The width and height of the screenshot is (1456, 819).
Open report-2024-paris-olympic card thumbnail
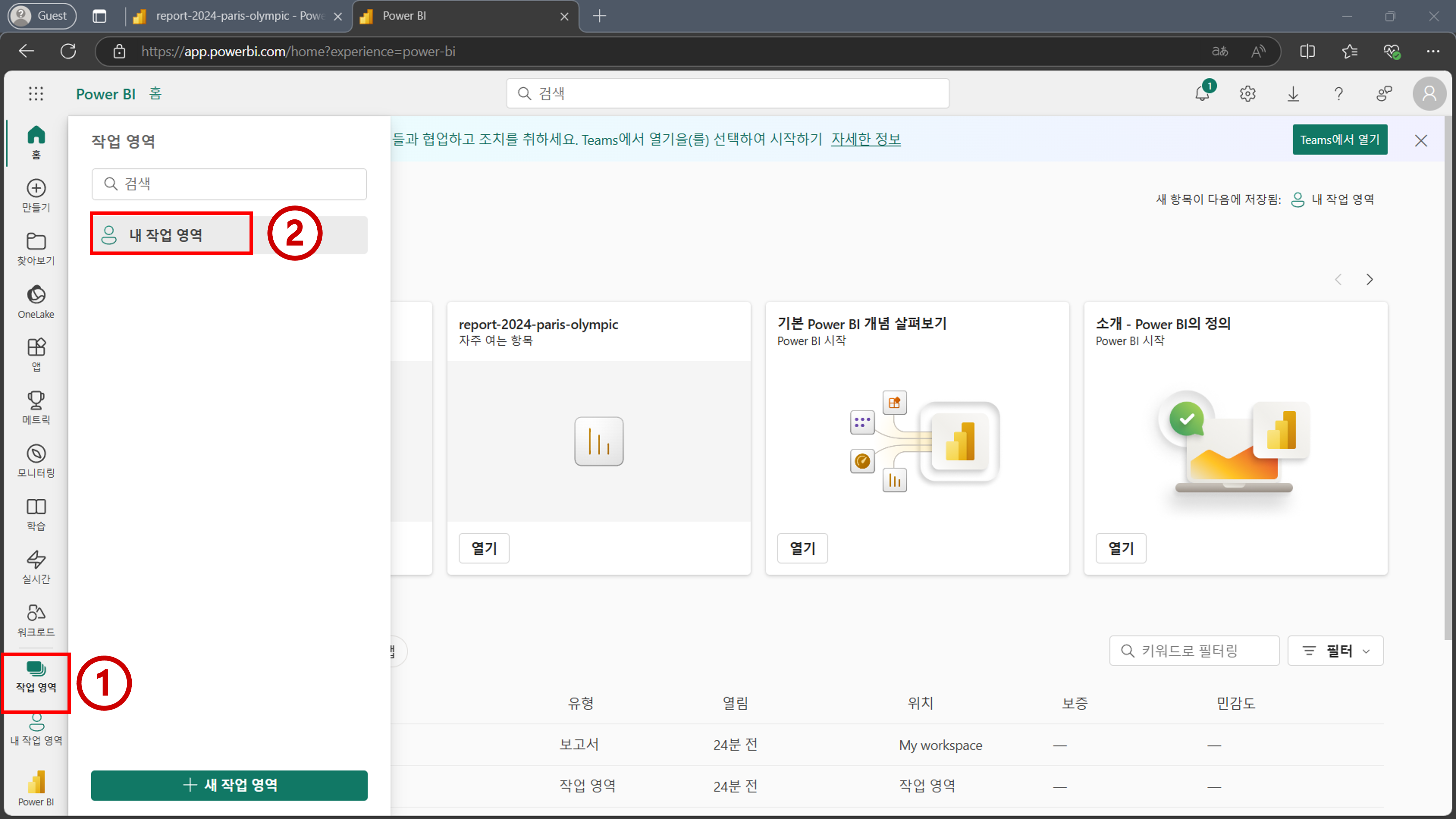(599, 441)
